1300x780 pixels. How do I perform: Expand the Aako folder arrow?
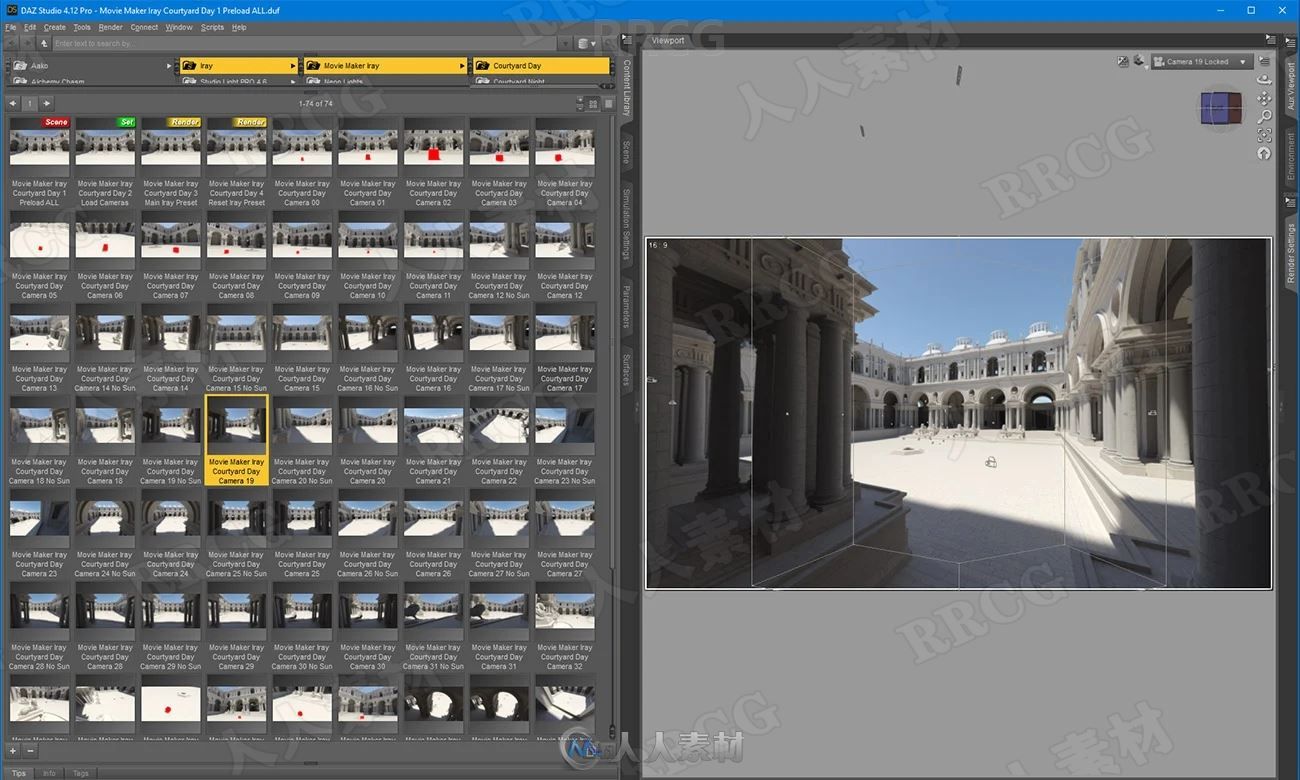[x=169, y=66]
